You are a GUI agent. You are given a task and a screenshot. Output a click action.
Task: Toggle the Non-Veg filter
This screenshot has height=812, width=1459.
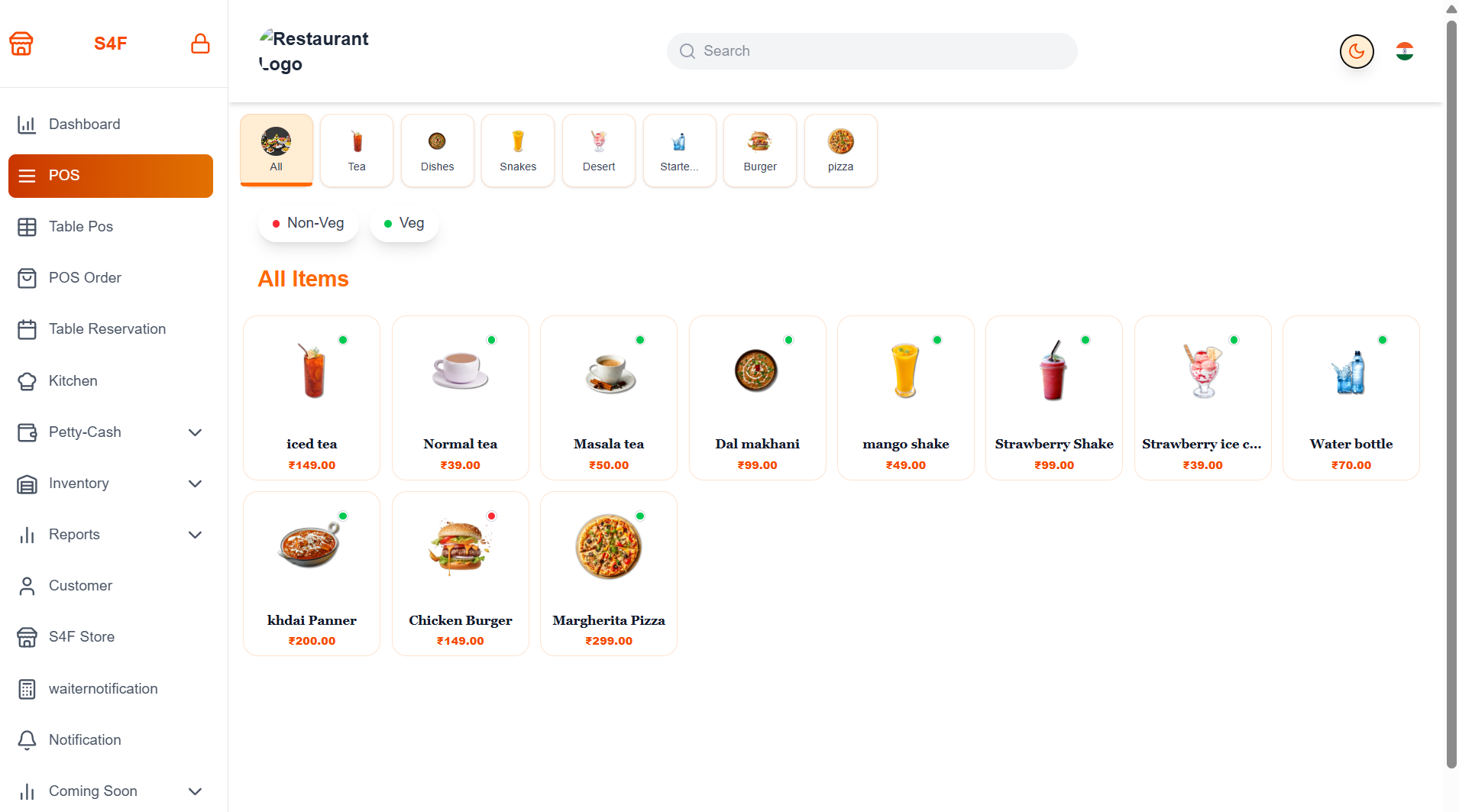coord(309,223)
